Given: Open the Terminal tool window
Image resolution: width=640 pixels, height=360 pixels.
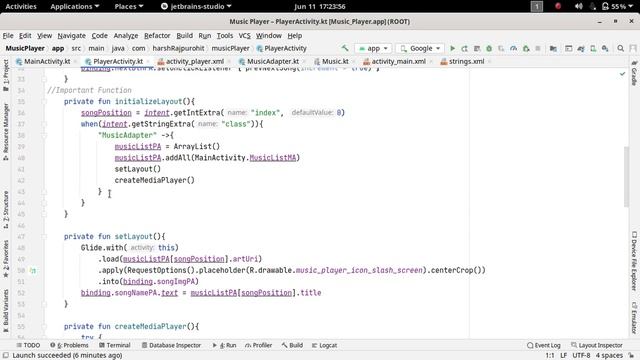Looking at the screenshot, I should (x=115, y=345).
